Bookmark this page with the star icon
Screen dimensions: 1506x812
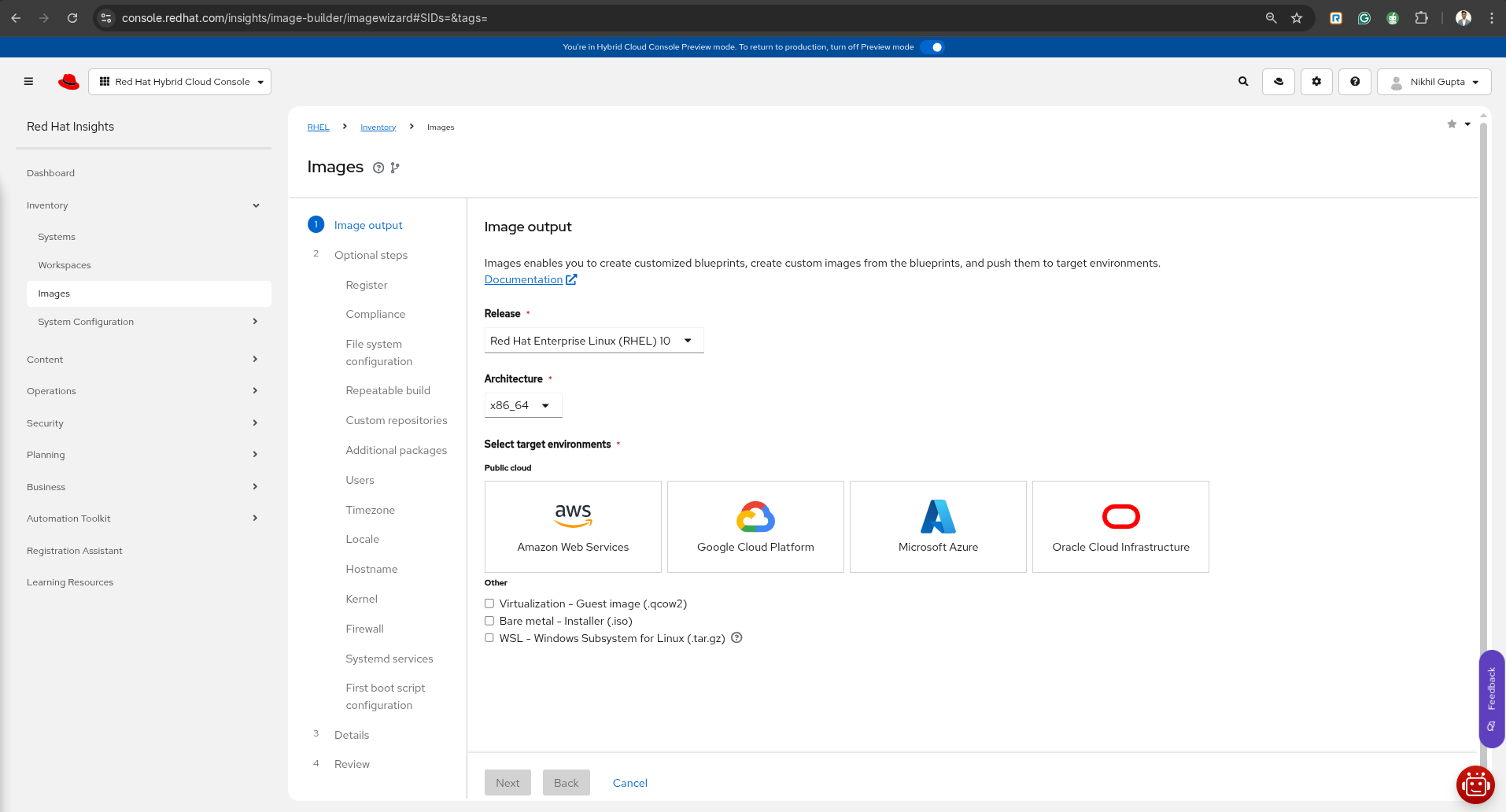pos(1297,18)
